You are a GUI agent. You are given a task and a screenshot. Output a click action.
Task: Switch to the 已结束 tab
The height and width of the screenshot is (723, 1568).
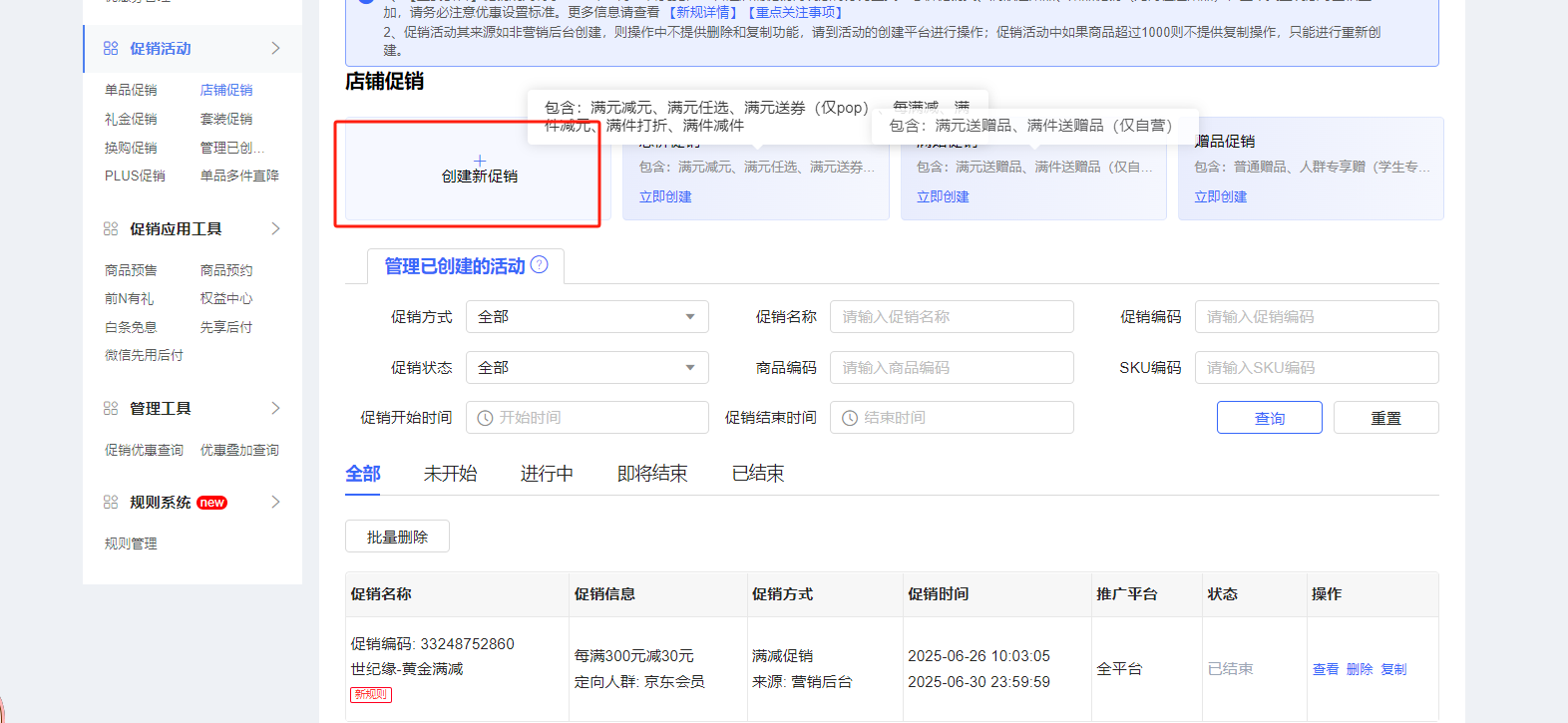pyautogui.click(x=758, y=474)
